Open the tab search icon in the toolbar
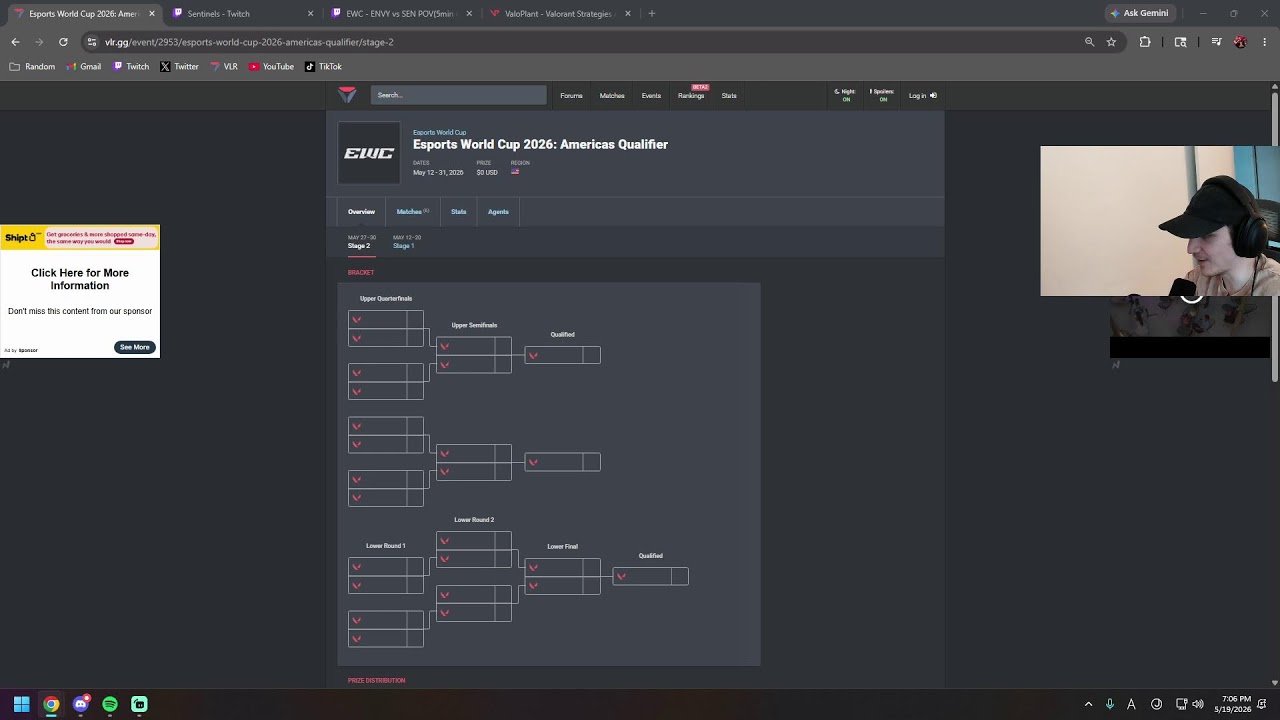Screen dimensions: 1280x720 (1181, 42)
